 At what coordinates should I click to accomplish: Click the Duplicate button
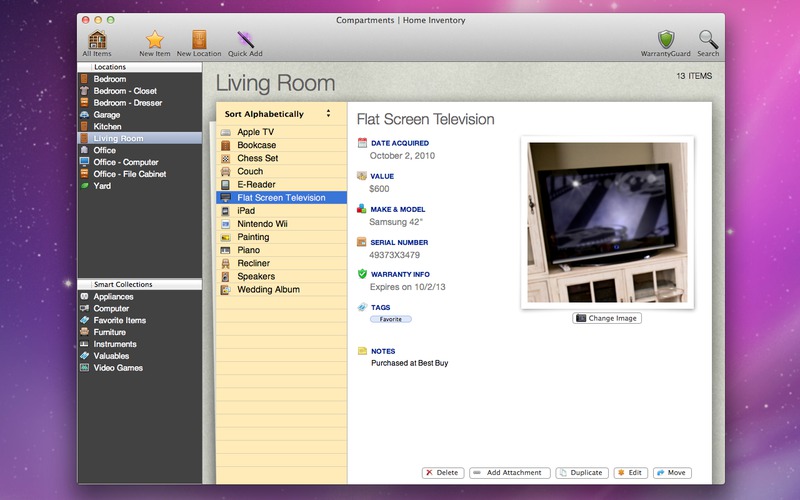(x=582, y=473)
